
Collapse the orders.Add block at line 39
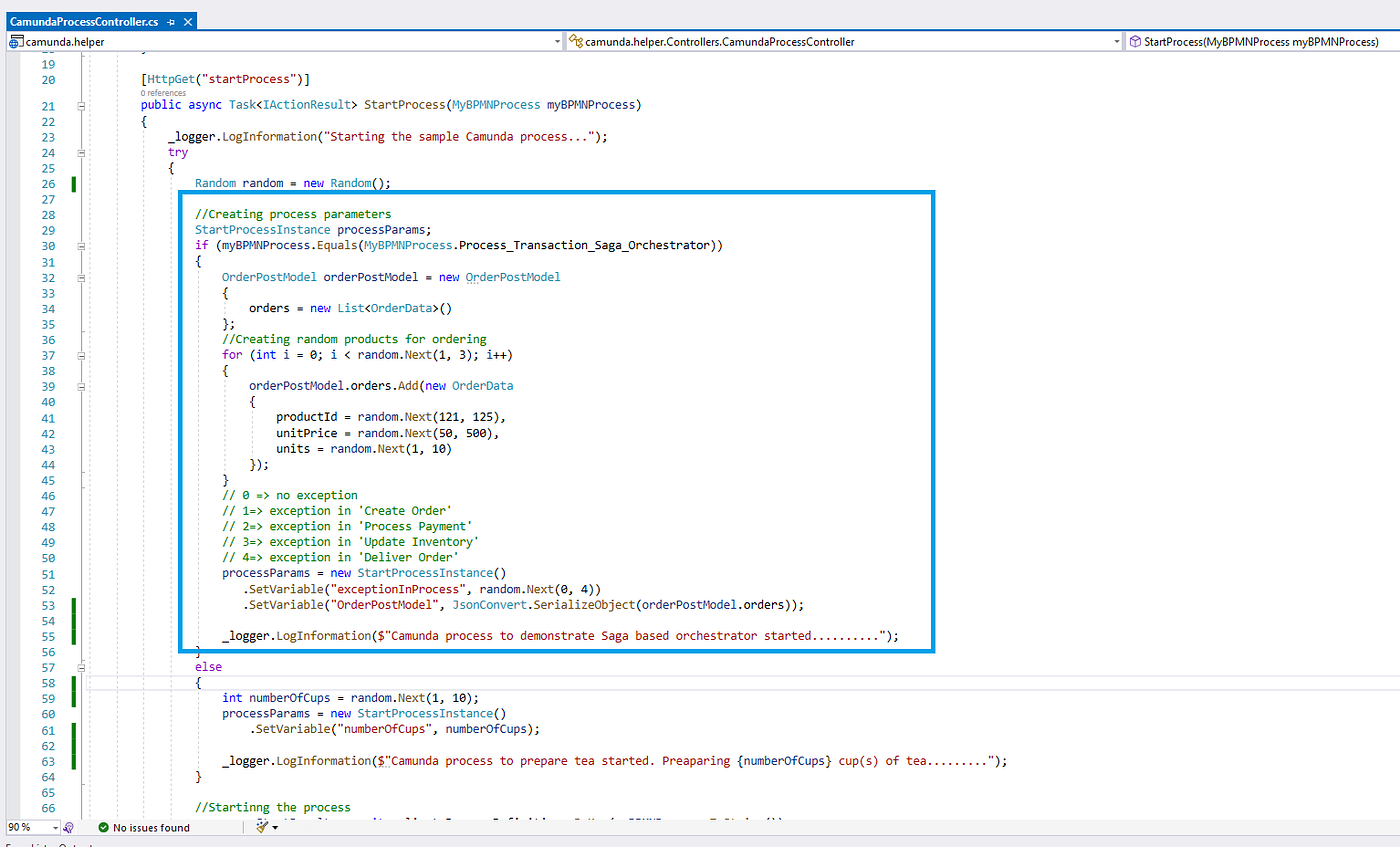(80, 386)
